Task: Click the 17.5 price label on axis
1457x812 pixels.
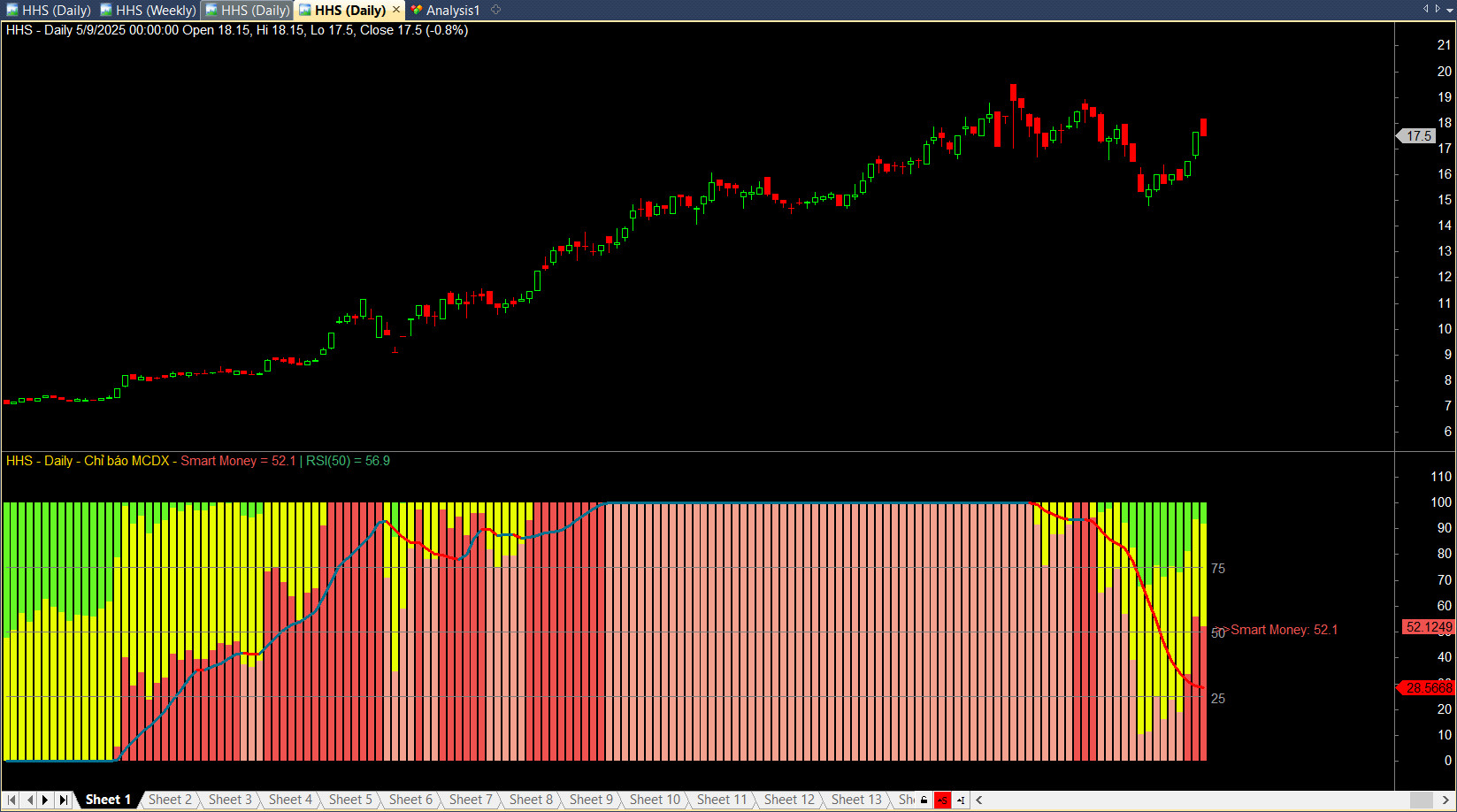Action: point(1419,136)
